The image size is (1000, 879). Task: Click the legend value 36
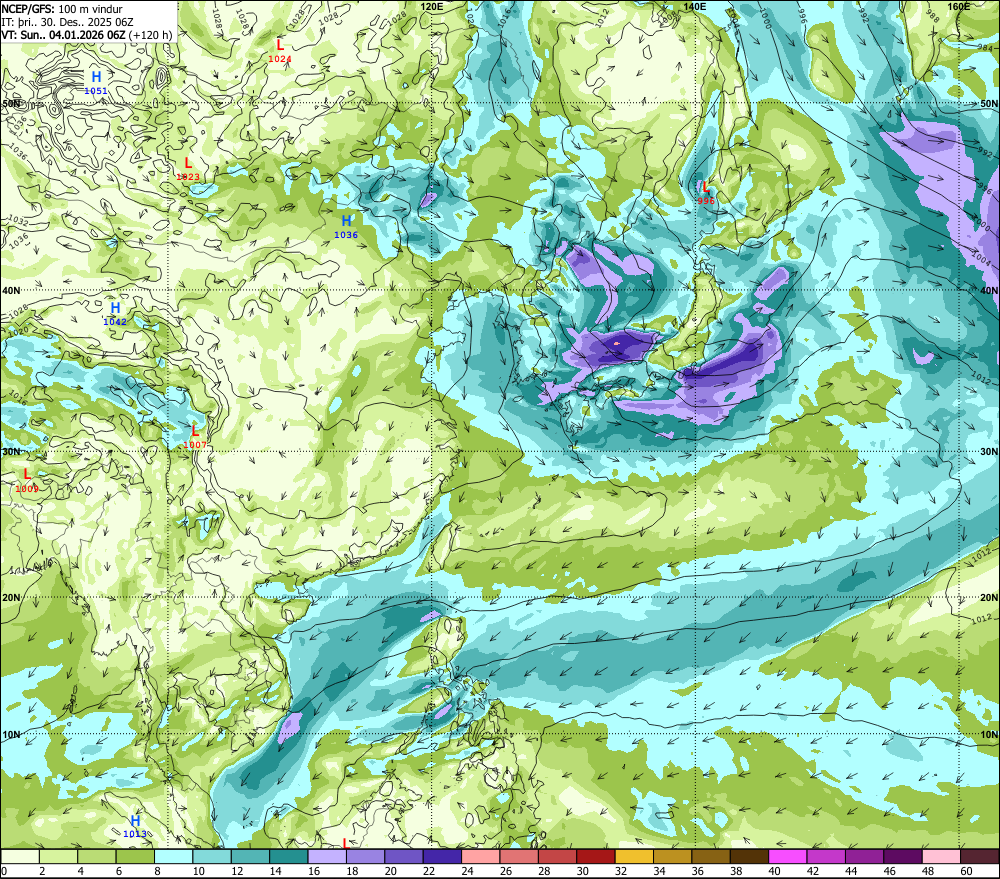(697, 871)
